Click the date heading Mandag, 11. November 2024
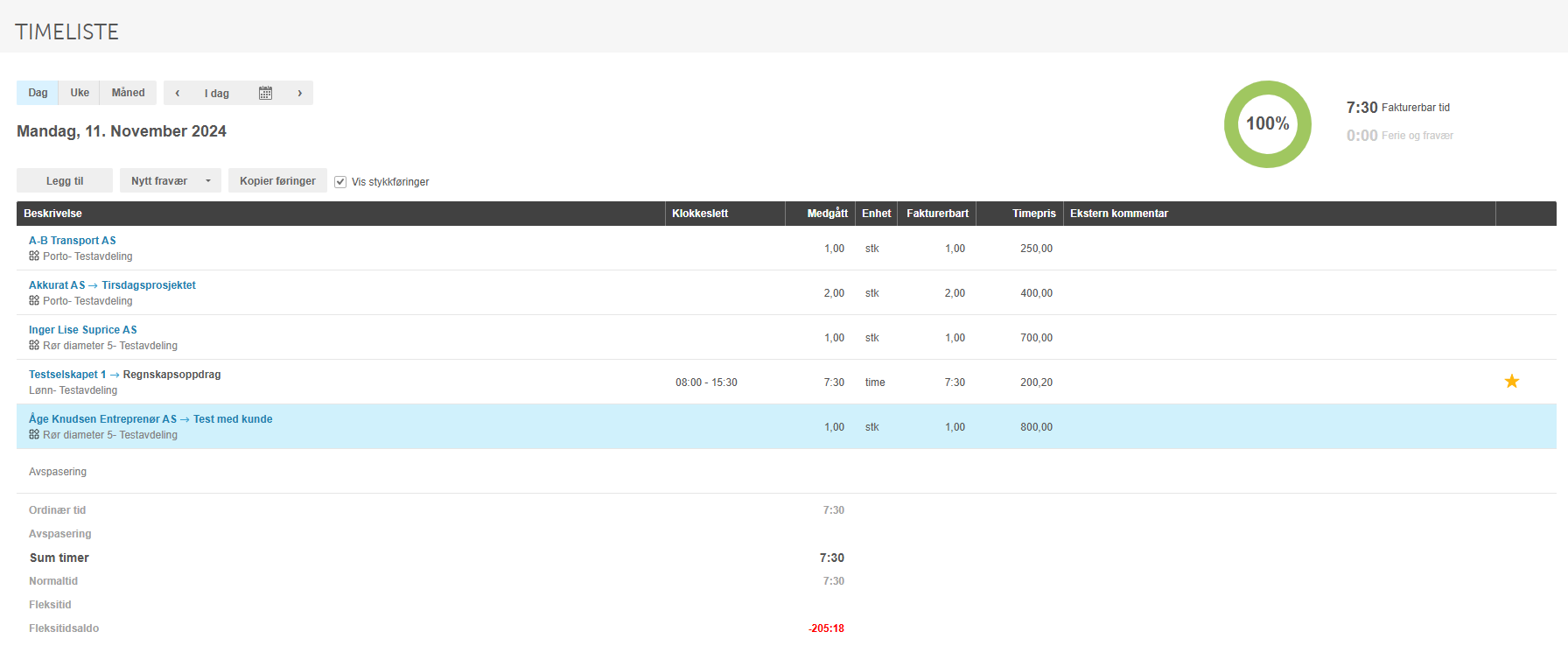 (x=122, y=131)
